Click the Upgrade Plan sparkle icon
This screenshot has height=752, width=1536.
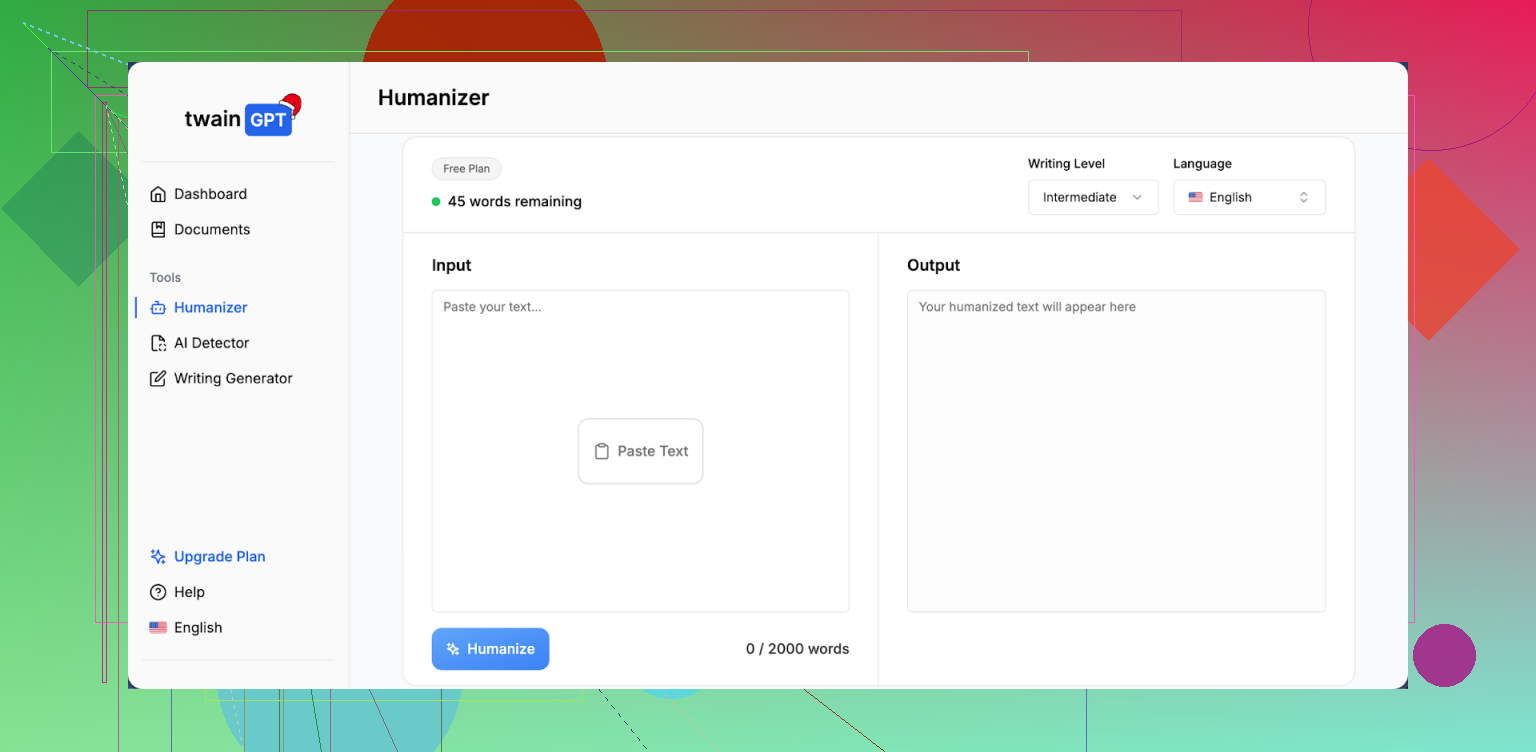coord(158,557)
